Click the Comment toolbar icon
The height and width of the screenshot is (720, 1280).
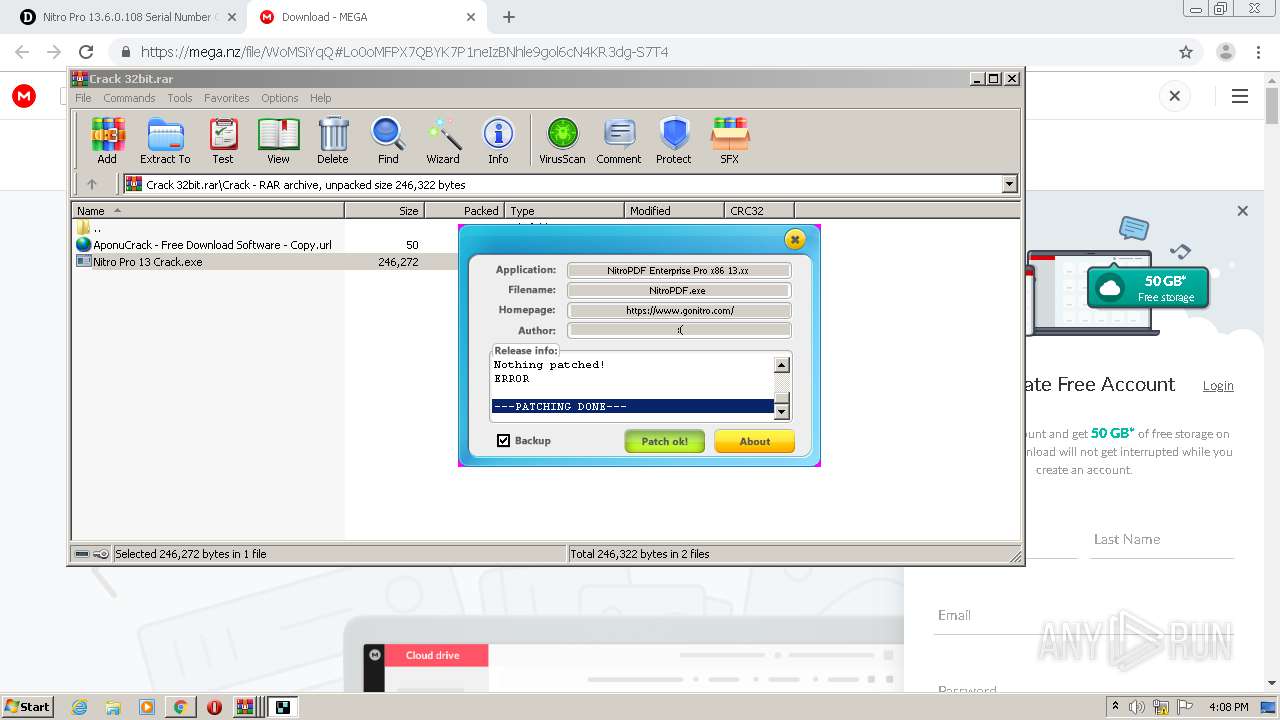tap(619, 140)
